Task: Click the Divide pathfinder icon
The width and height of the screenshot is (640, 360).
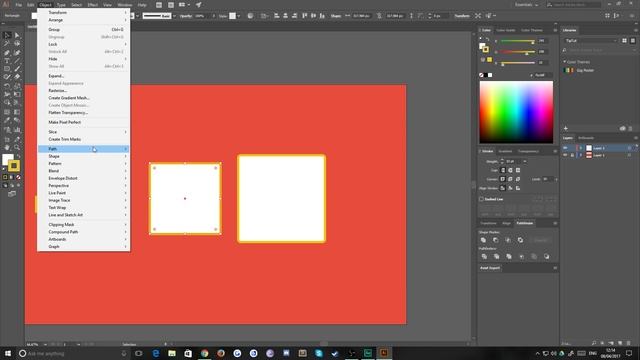Action: (x=484, y=256)
